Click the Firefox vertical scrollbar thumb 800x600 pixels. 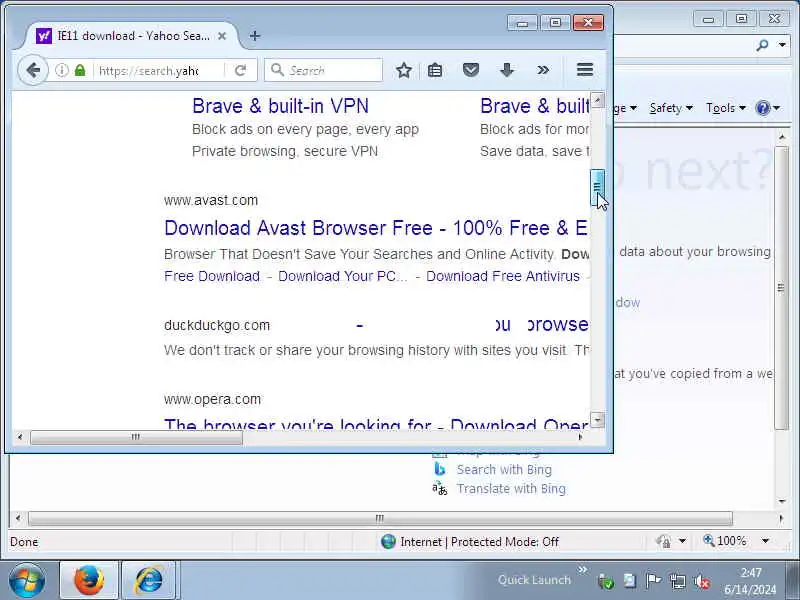click(x=597, y=188)
